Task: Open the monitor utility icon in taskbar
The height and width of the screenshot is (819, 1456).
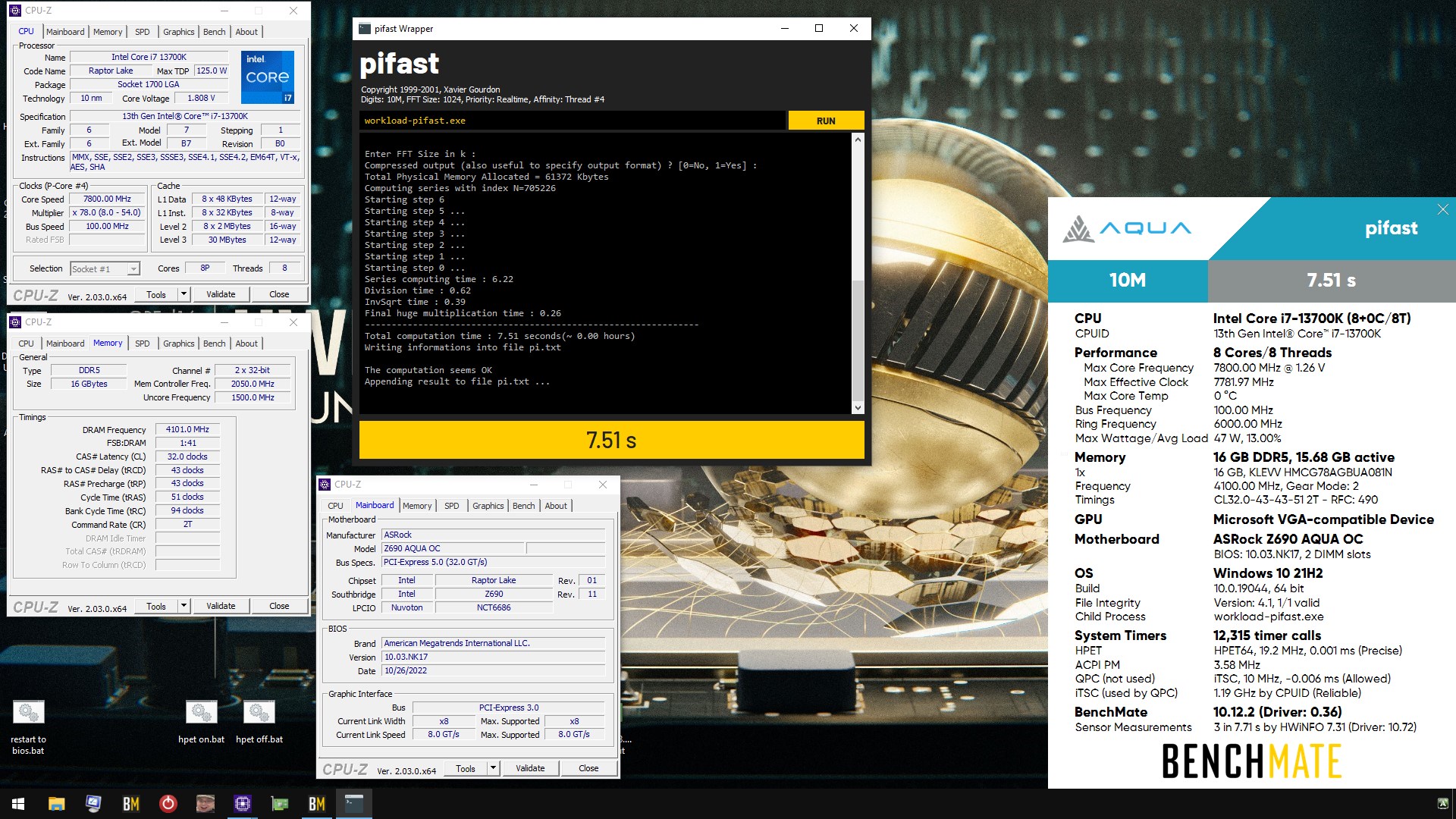Action: (93, 804)
